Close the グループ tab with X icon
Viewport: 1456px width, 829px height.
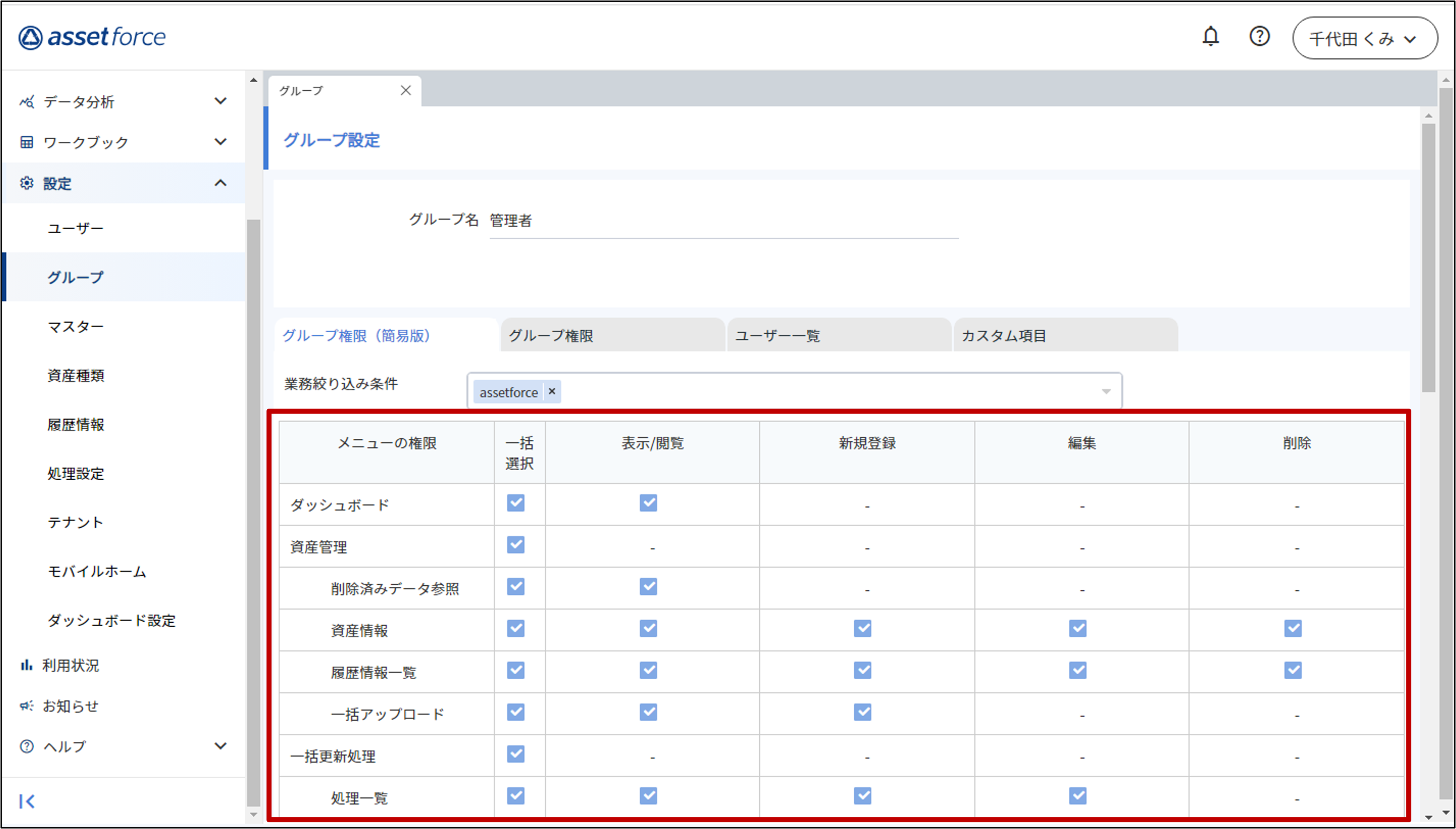pos(406,91)
